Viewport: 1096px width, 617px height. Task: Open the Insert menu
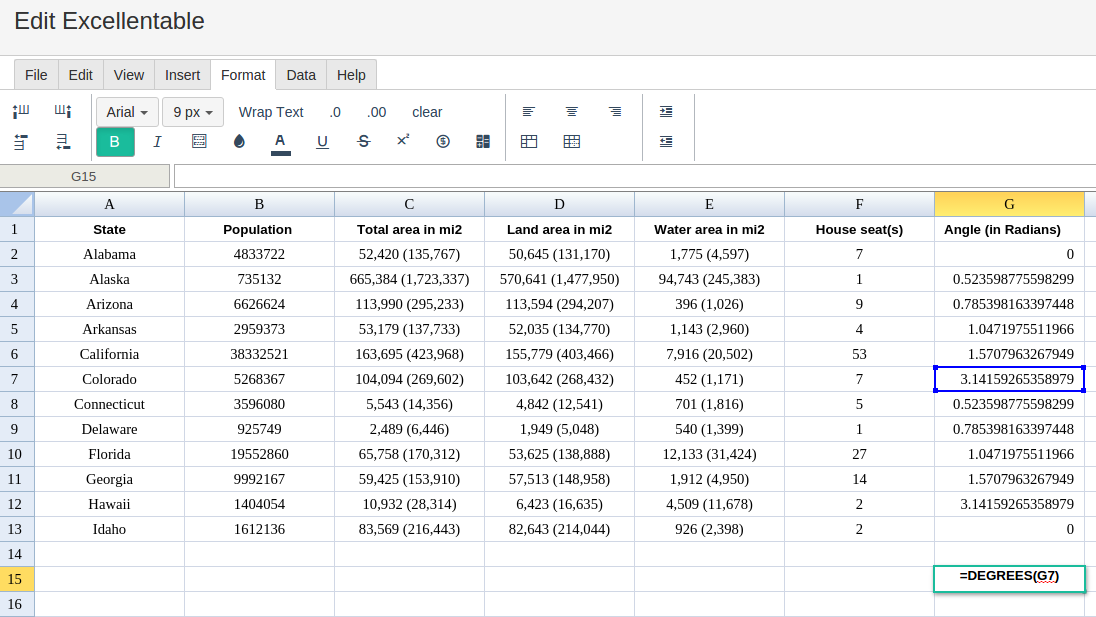[182, 75]
